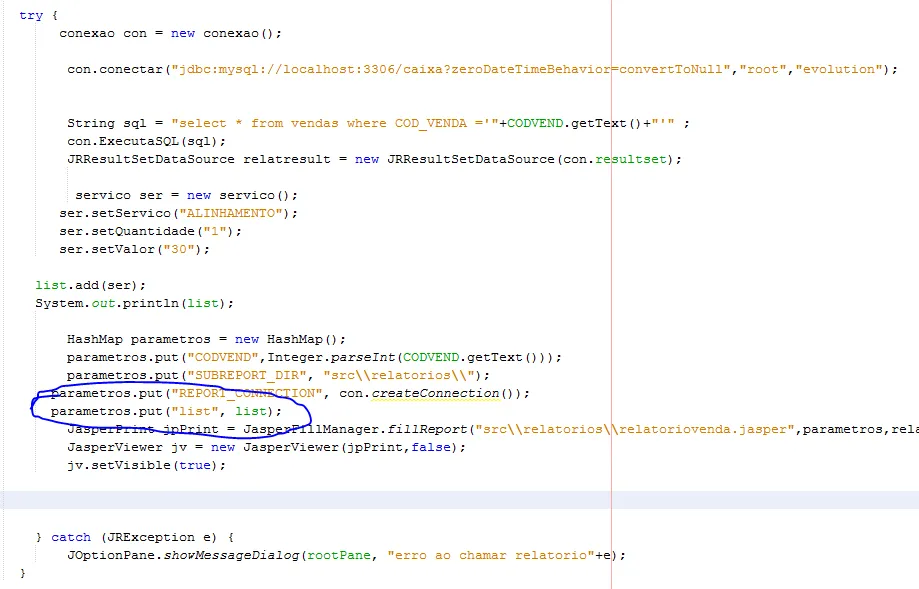Click the "evolution" password string
The width and height of the screenshot is (919, 589).
click(838, 69)
